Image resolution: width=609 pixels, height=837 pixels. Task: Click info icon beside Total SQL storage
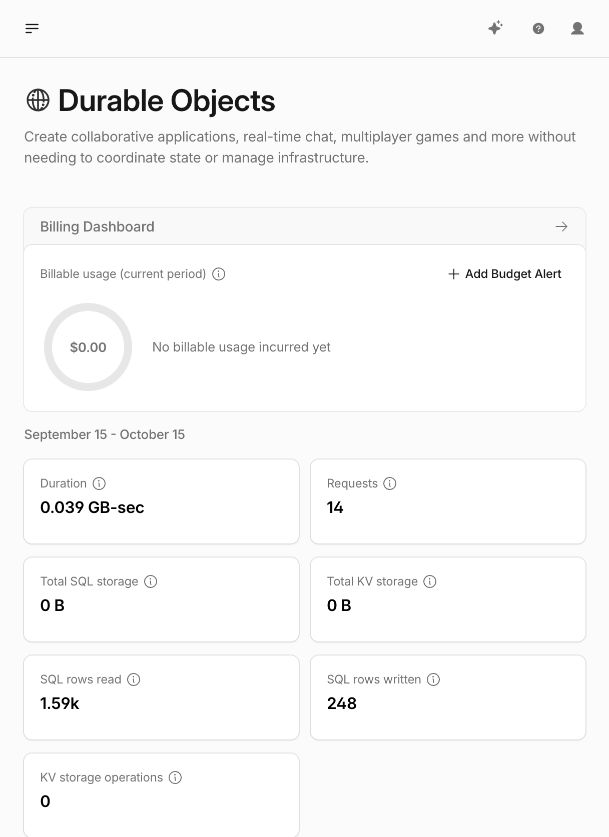pos(151,581)
